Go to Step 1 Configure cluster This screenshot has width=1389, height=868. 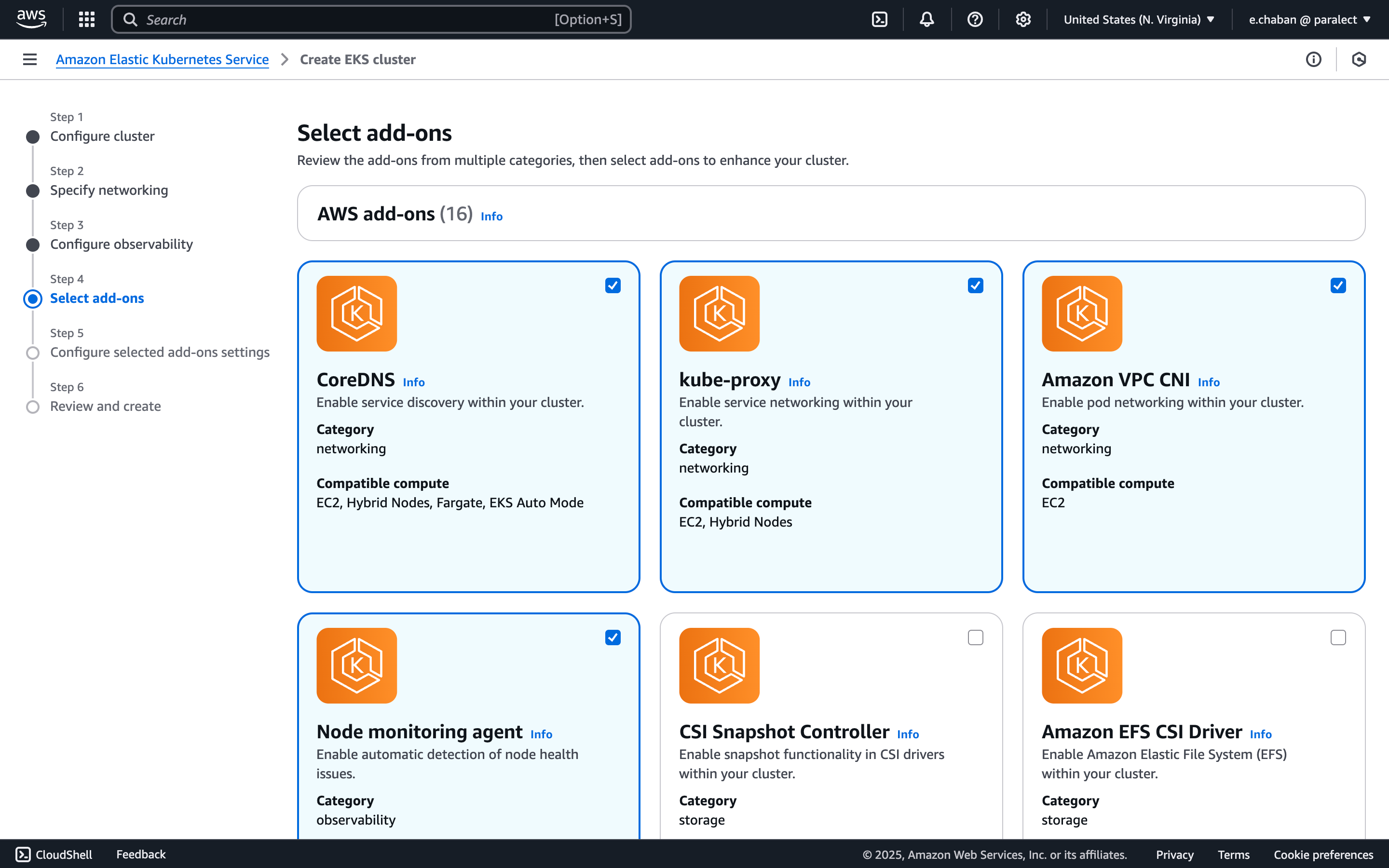click(102, 136)
